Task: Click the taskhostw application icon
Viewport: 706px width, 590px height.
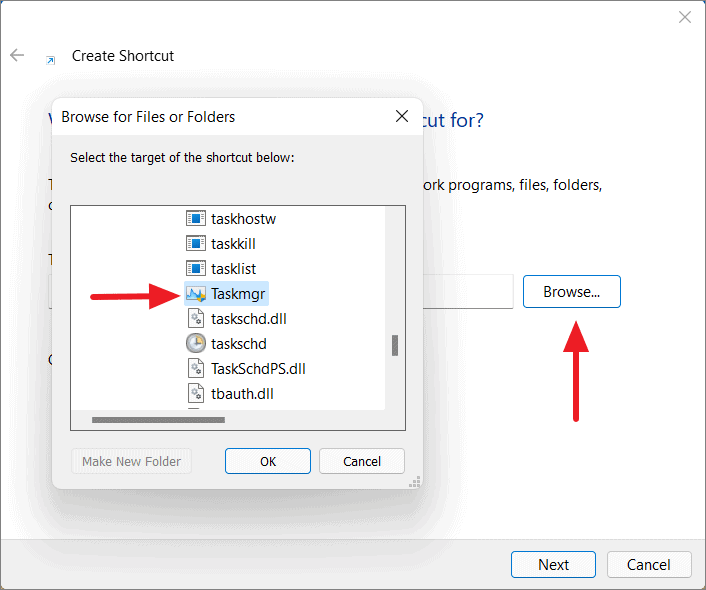Action: click(x=196, y=218)
